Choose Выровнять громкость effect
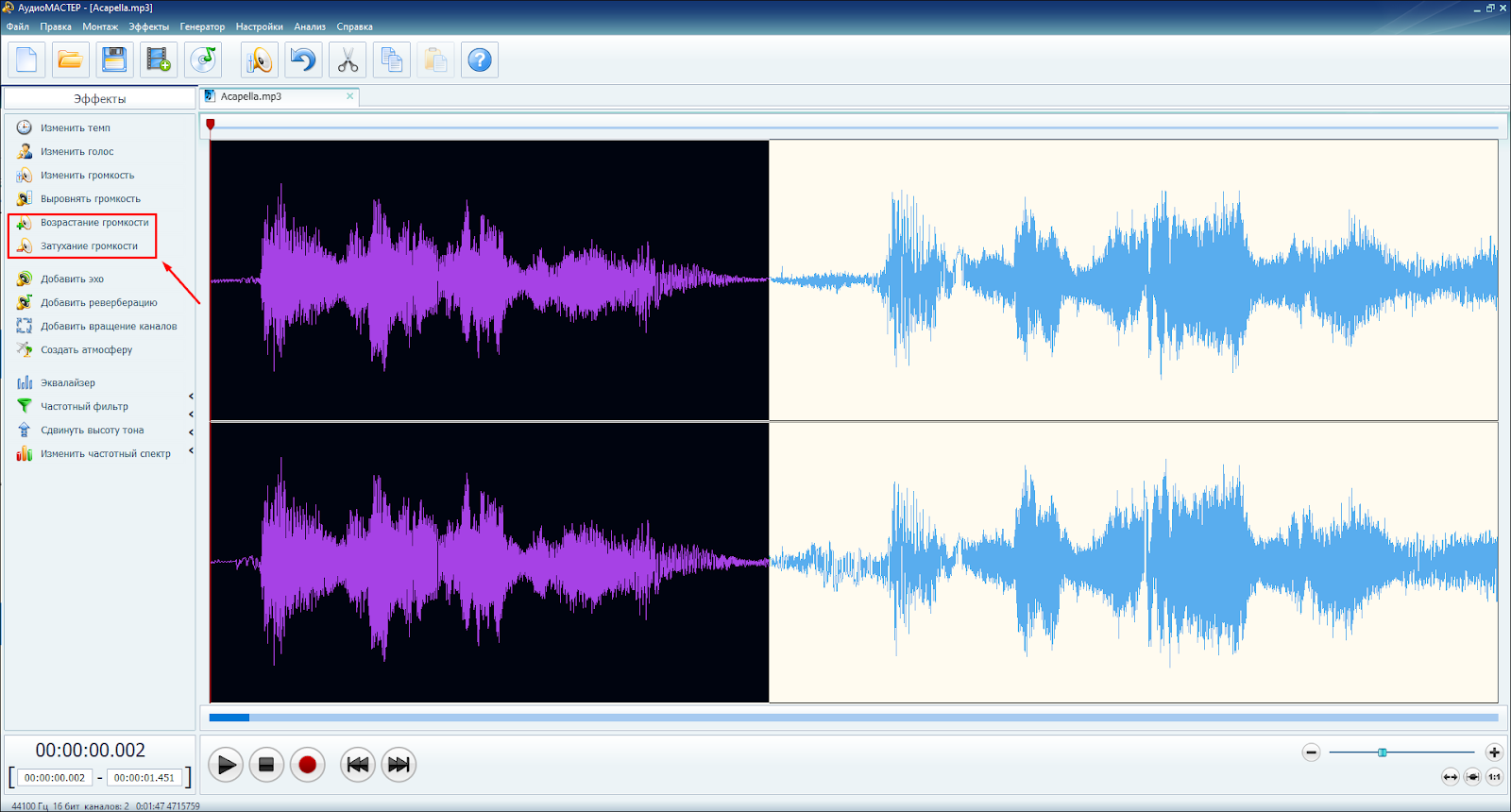The image size is (1511, 812). (91, 198)
